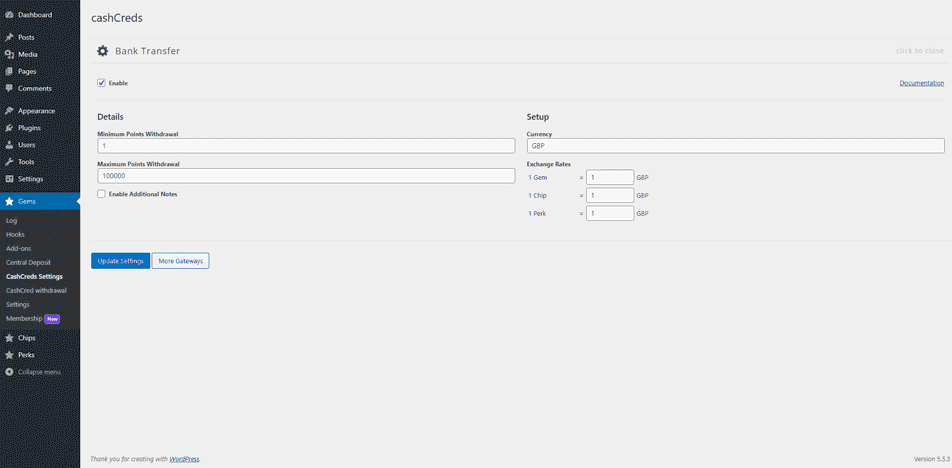Click the Pages menu label
This screenshot has width=952, height=468.
(27, 71)
